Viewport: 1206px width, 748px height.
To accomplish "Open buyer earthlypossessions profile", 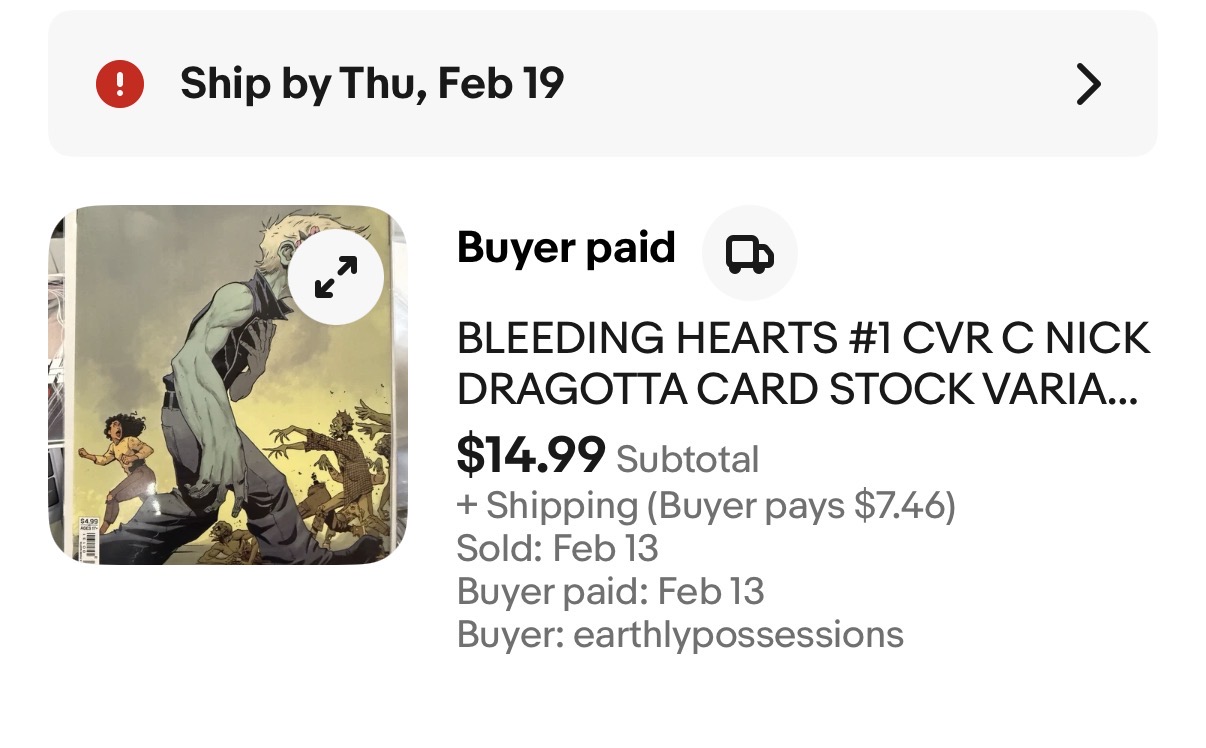I will pyautogui.click(x=680, y=634).
